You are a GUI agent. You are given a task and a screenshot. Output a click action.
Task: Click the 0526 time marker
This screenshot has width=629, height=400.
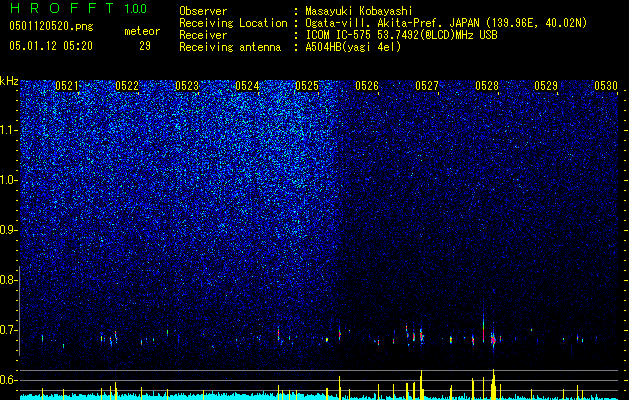coord(367,86)
